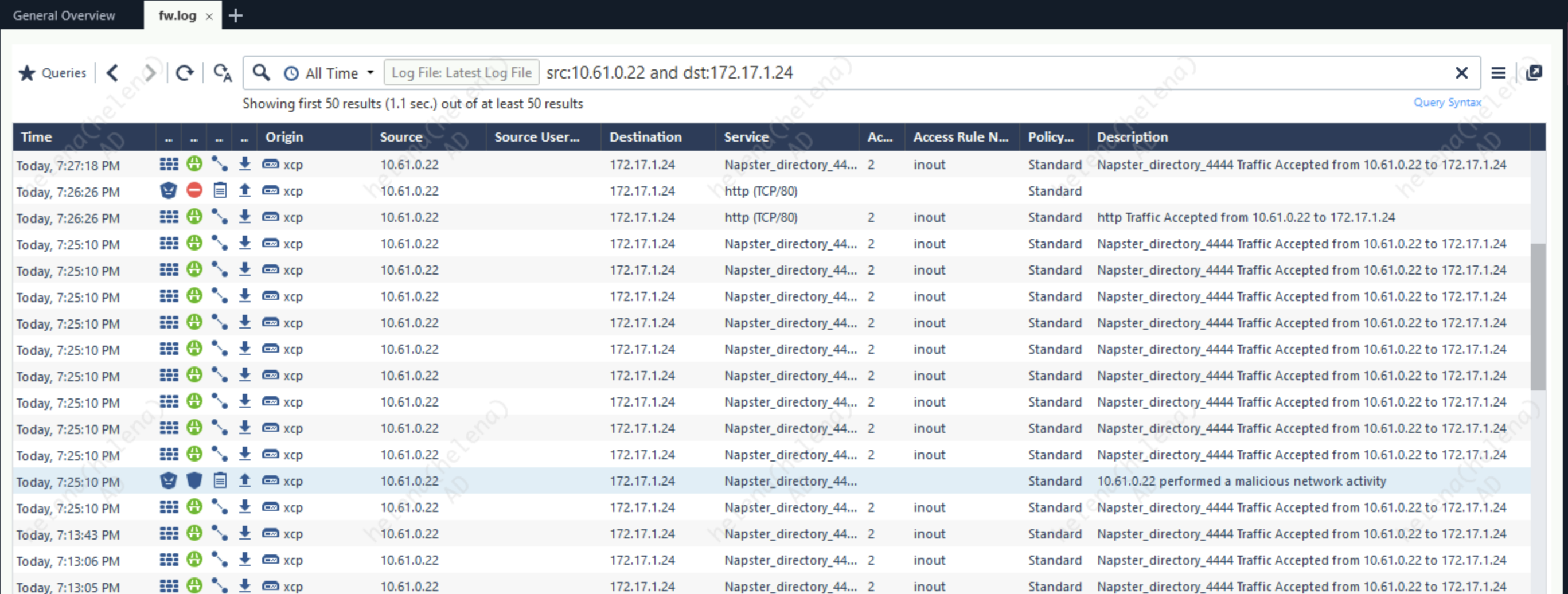Screen dimensions: 1568x594
Task: Click the Log File: Latest Log File selector
Action: click(x=461, y=73)
